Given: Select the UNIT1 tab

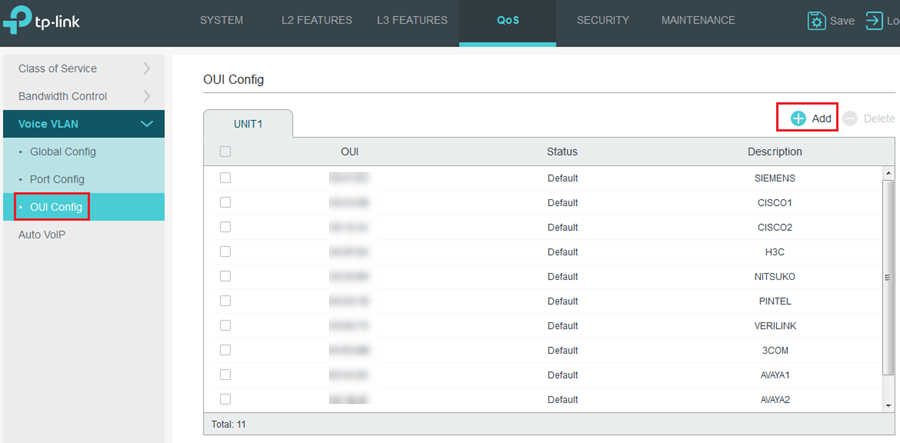Looking at the screenshot, I should pos(247,123).
